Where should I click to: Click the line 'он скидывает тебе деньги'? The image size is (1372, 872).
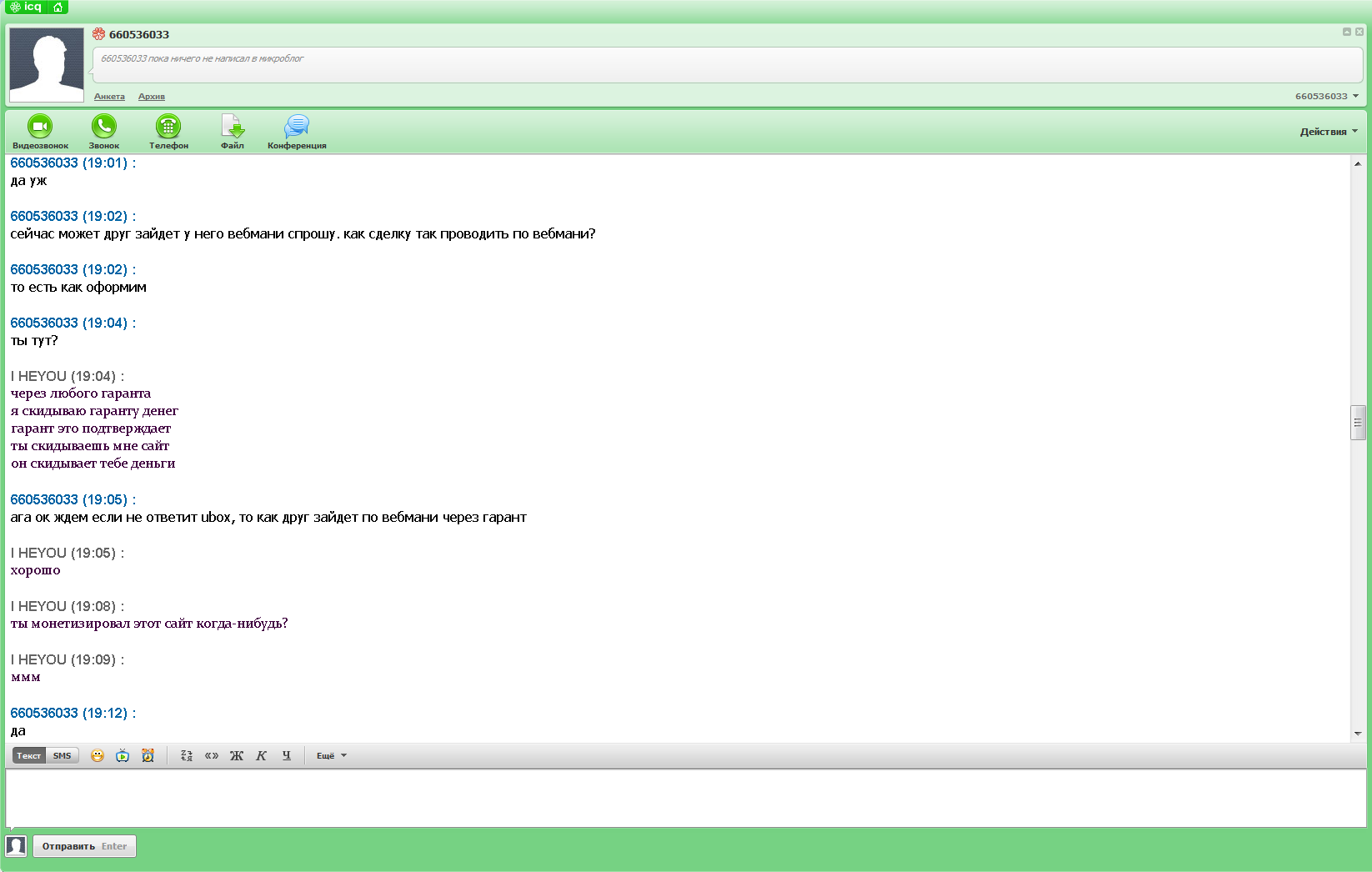pos(93,464)
